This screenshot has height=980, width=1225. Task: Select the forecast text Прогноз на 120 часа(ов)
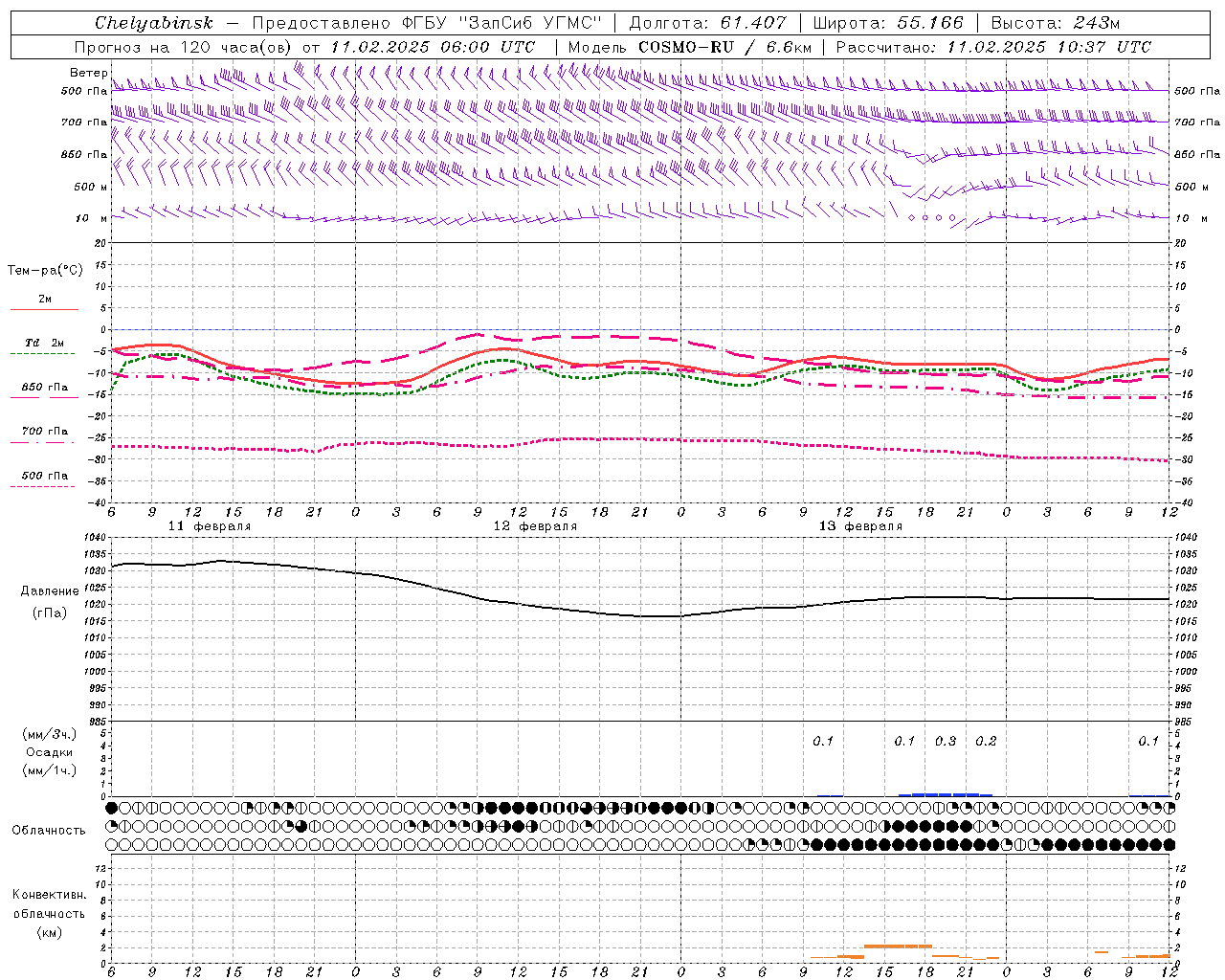click(x=184, y=47)
